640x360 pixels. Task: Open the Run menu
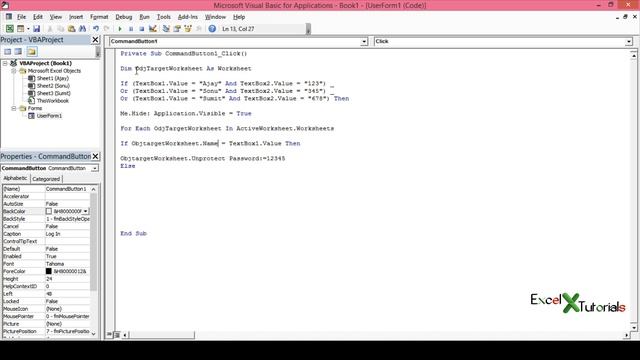144,17
